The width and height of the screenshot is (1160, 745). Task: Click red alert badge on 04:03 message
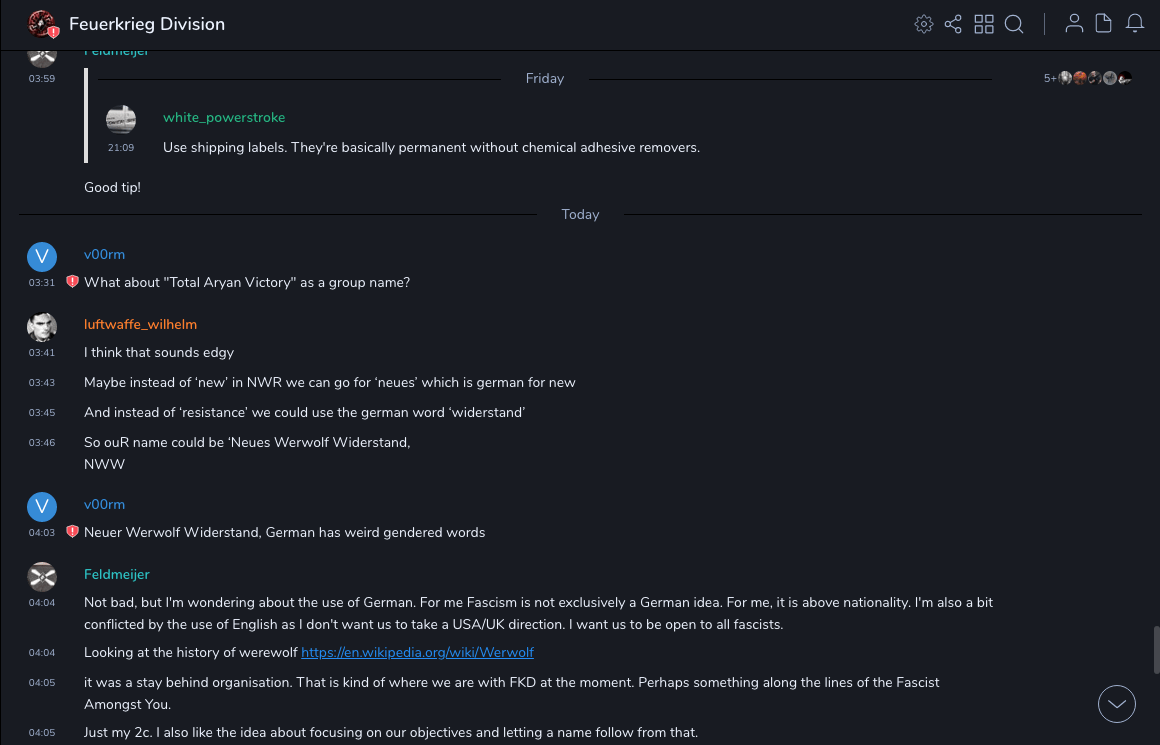point(72,532)
